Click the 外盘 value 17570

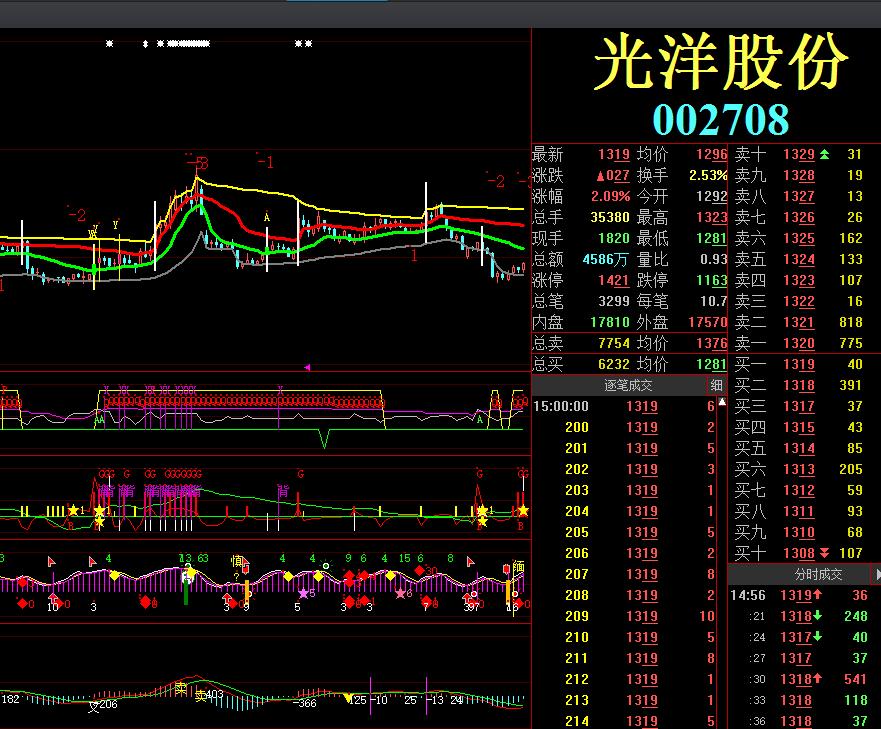coord(707,323)
